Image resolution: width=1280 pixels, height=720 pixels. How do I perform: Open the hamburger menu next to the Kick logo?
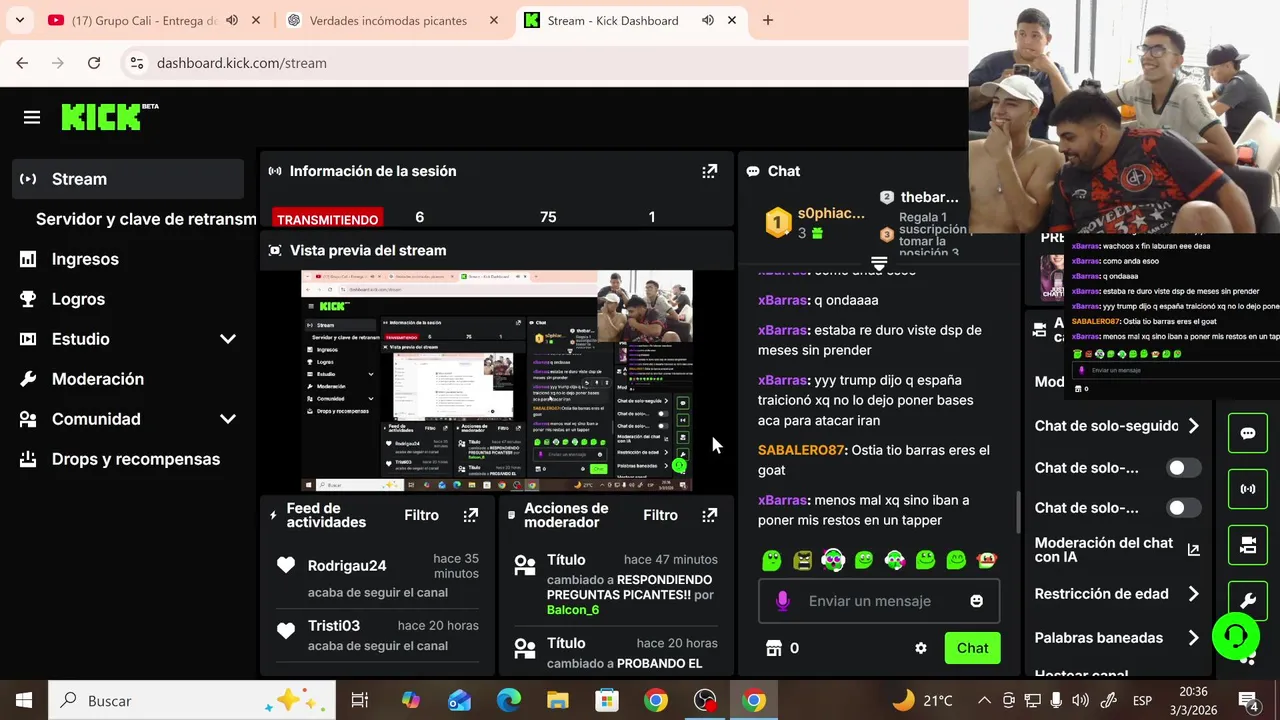click(32, 118)
